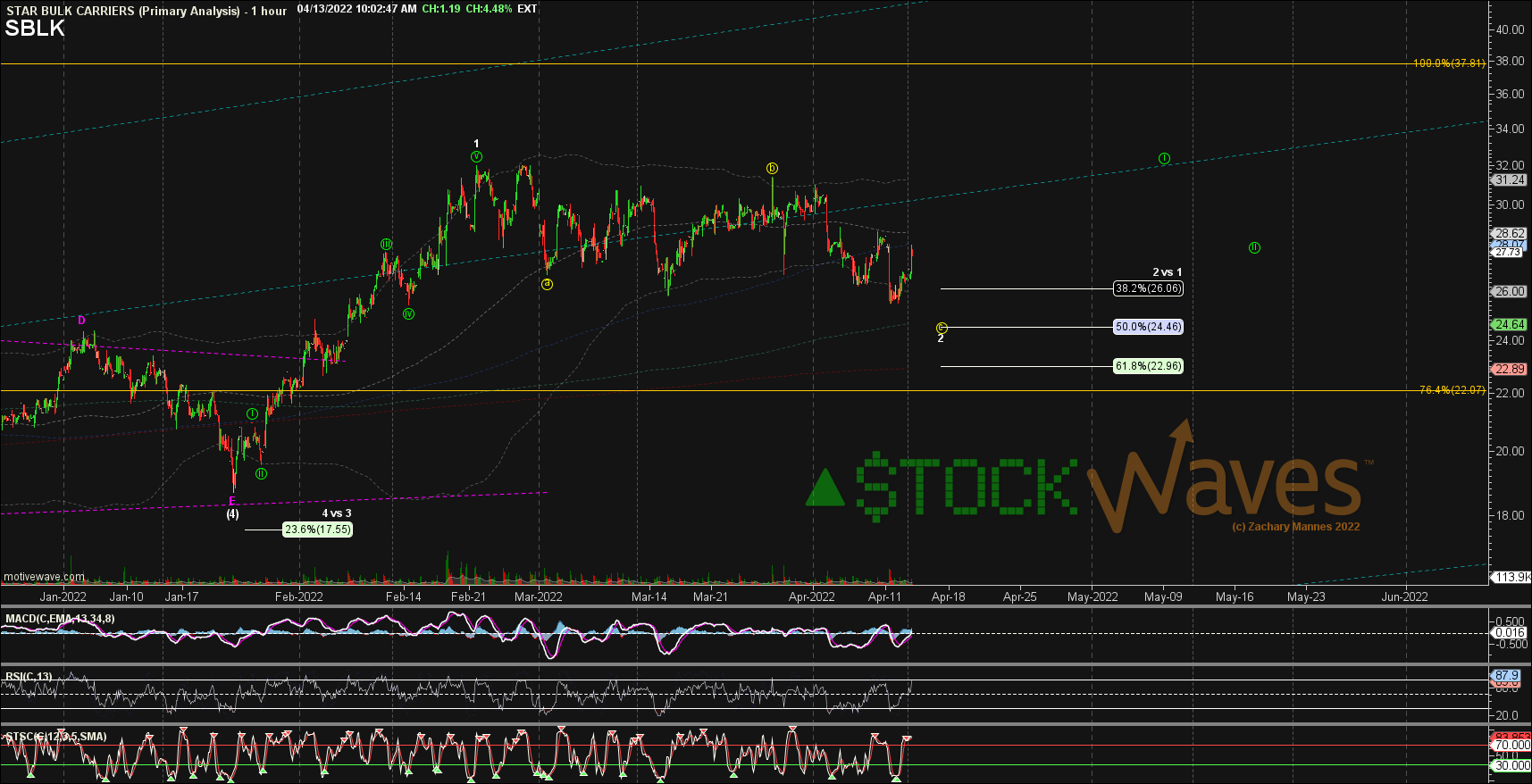Click the CH:4.48% percent change
Screen dimensions: 1532x784
tap(489, 9)
